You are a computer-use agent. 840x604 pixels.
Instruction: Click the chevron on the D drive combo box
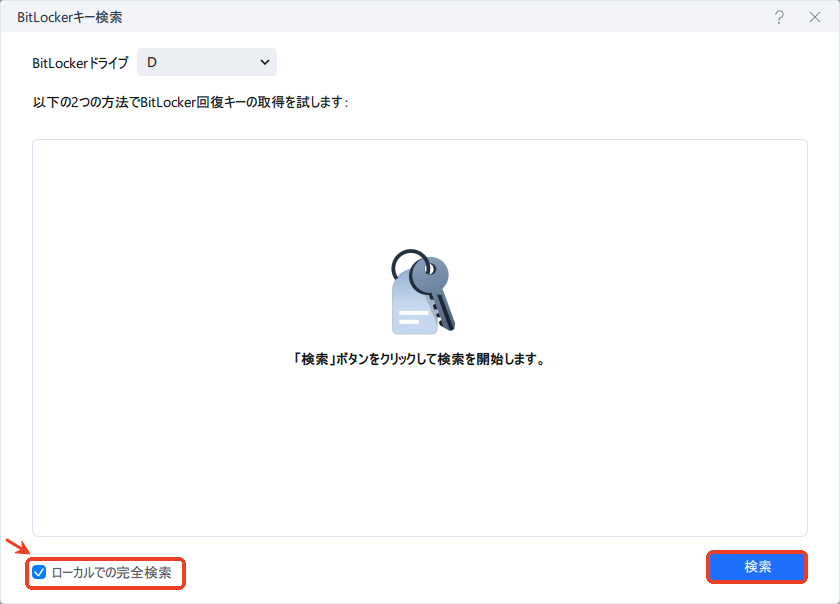[x=265, y=61]
